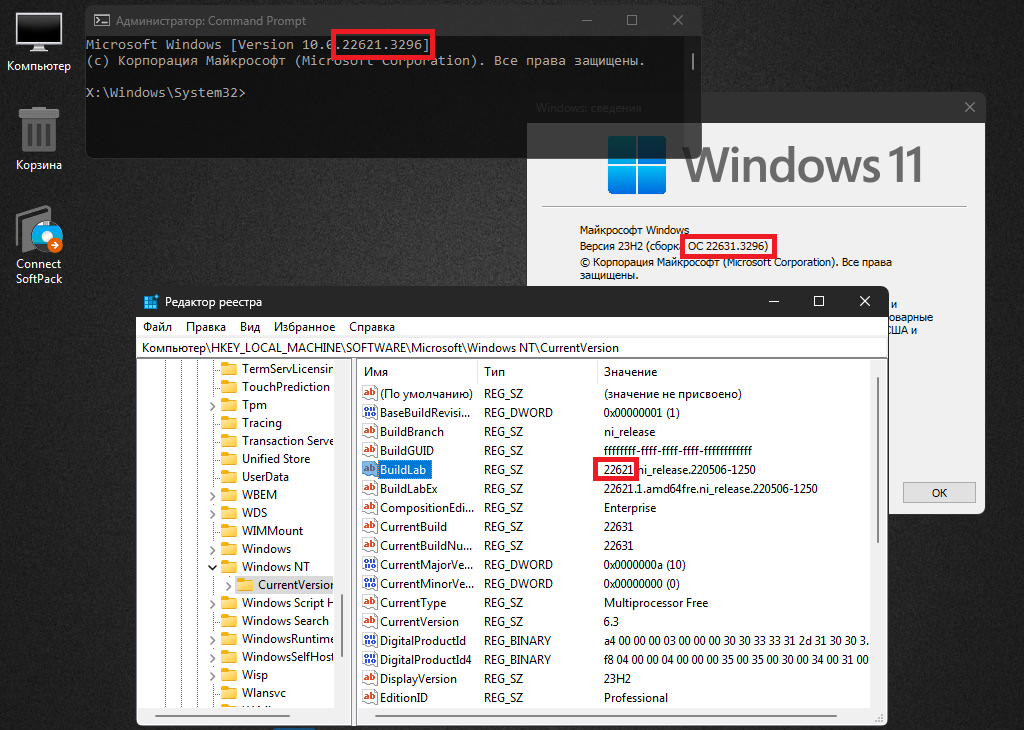This screenshot has width=1024, height=730.
Task: Open the Файл menu
Action: click(157, 326)
